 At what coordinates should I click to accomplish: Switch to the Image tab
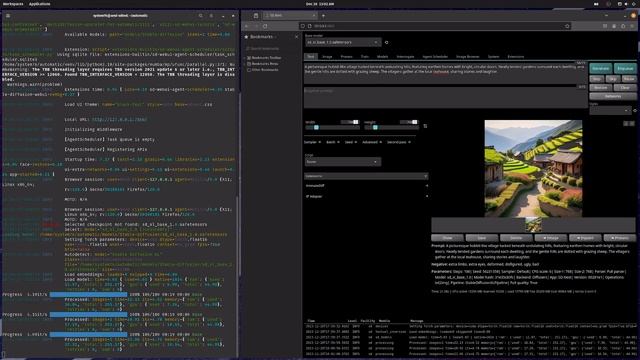pyautogui.click(x=327, y=57)
